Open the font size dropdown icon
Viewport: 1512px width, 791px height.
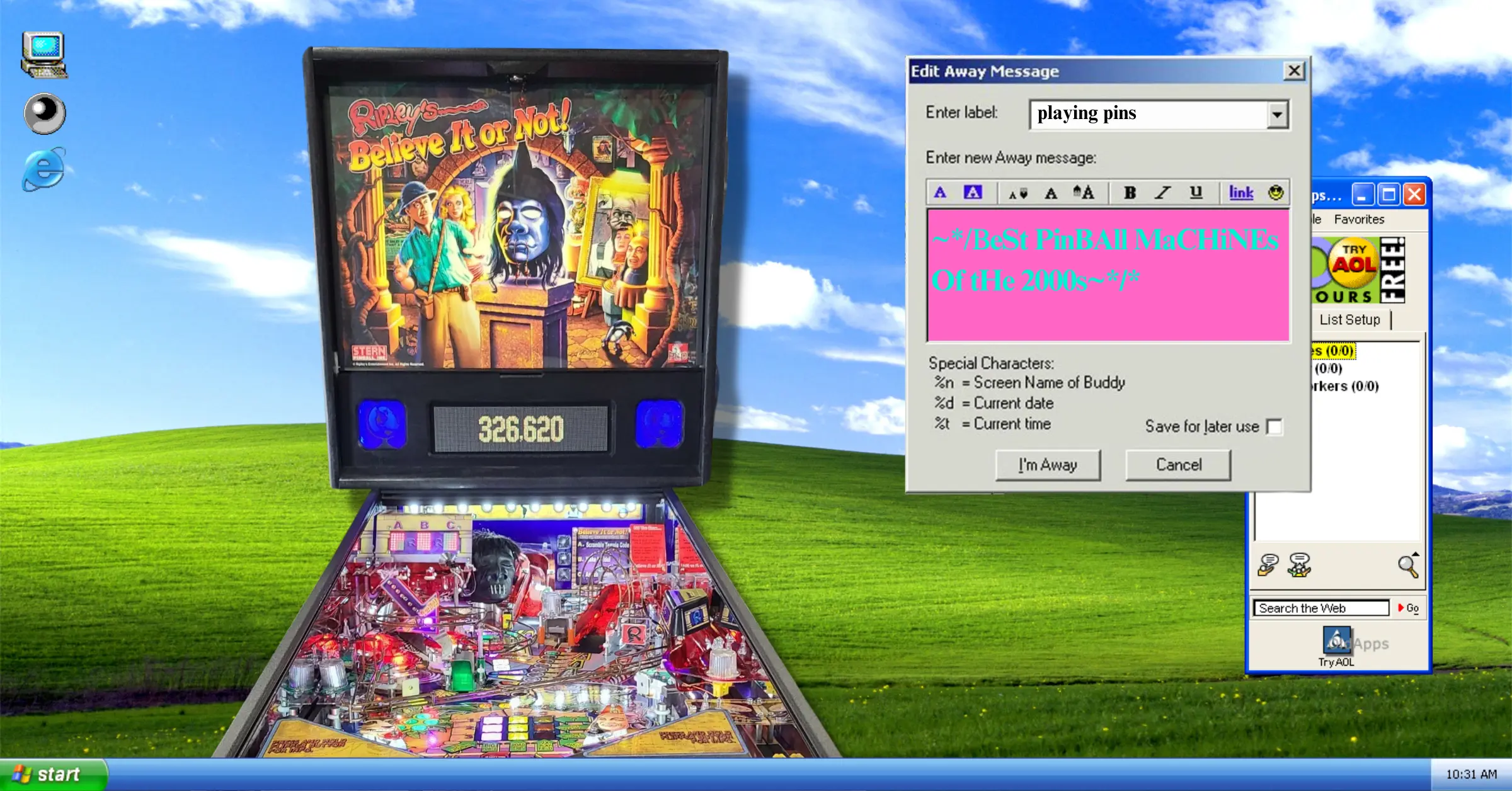pyautogui.click(x=1018, y=193)
